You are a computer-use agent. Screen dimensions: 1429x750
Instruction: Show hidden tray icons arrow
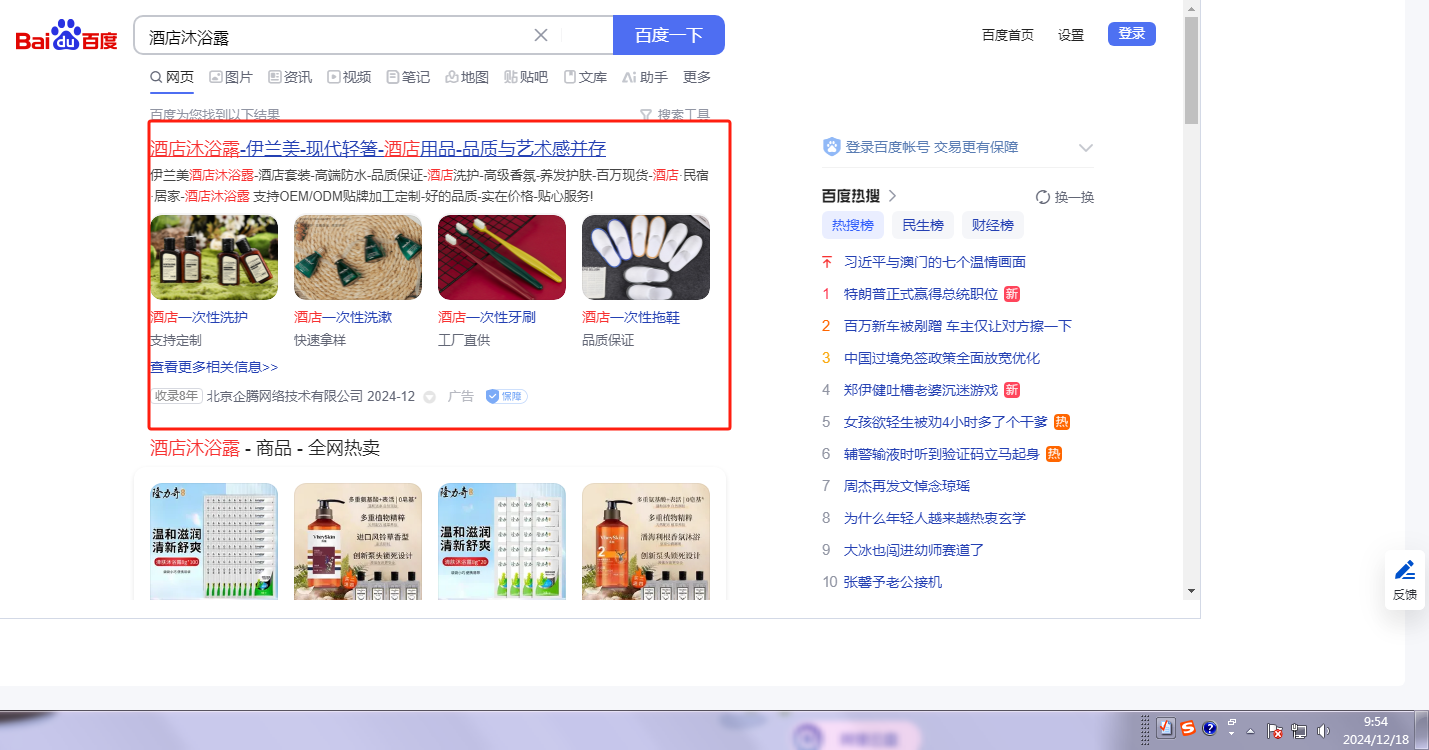point(1250,731)
